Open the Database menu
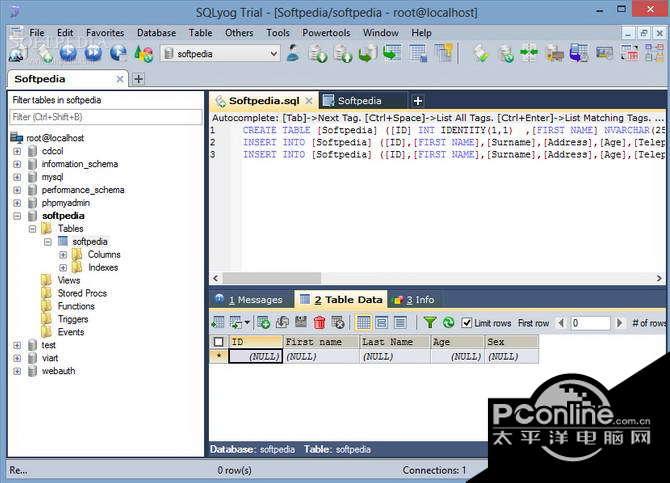 [156, 33]
